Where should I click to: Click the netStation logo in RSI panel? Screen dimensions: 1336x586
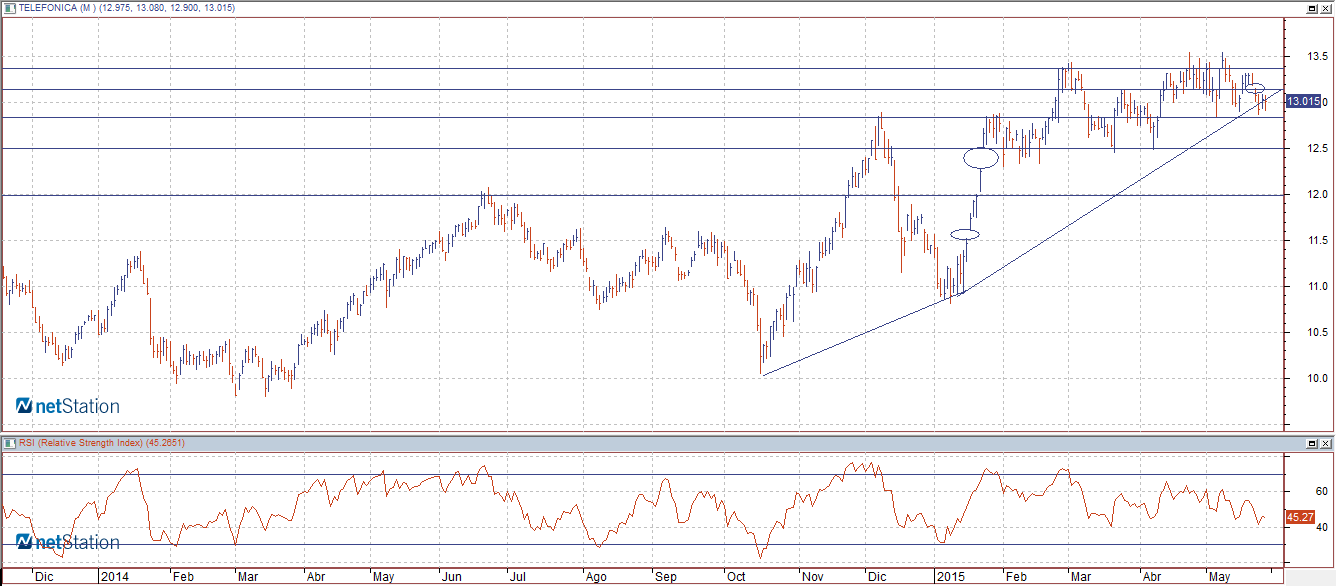(68, 542)
